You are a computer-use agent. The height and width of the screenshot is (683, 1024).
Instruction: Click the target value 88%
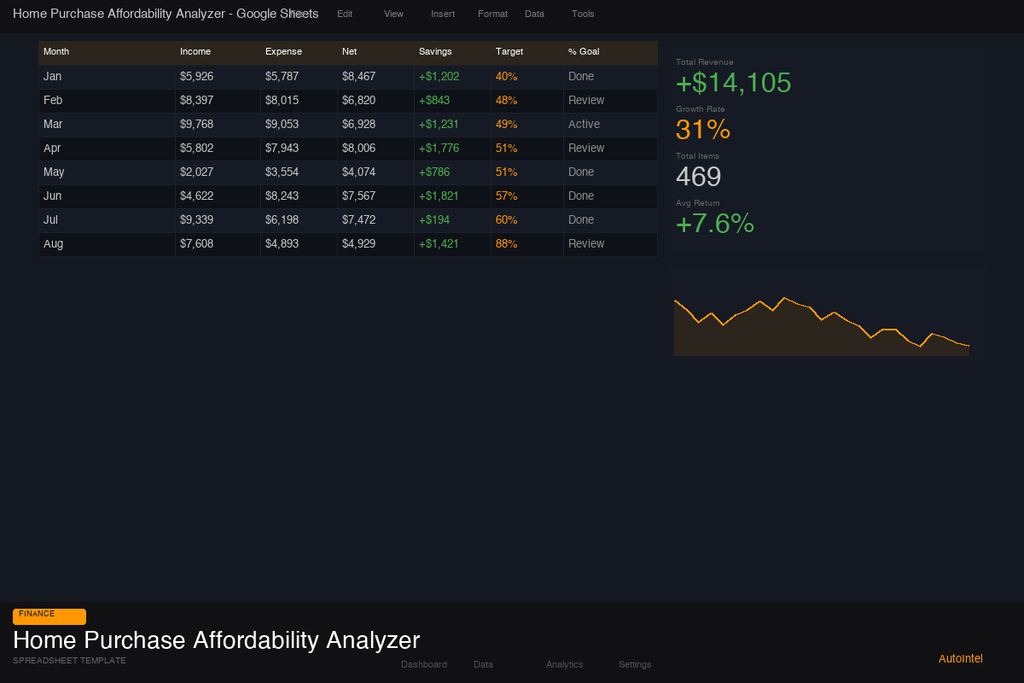click(x=506, y=244)
